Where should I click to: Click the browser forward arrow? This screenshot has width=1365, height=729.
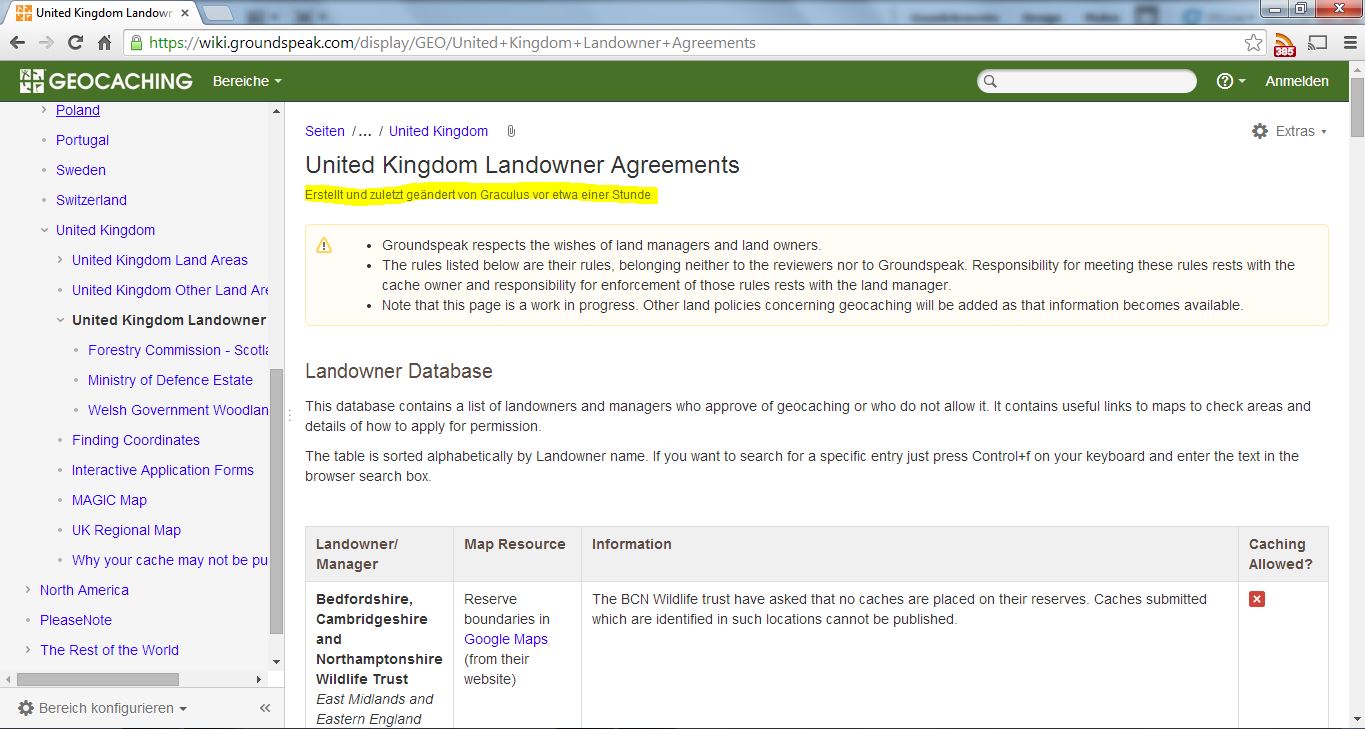(46, 43)
